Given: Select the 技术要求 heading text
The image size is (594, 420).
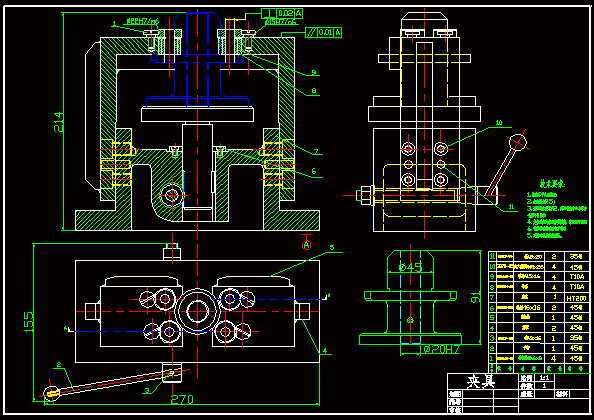Looking at the screenshot, I should point(552,184).
